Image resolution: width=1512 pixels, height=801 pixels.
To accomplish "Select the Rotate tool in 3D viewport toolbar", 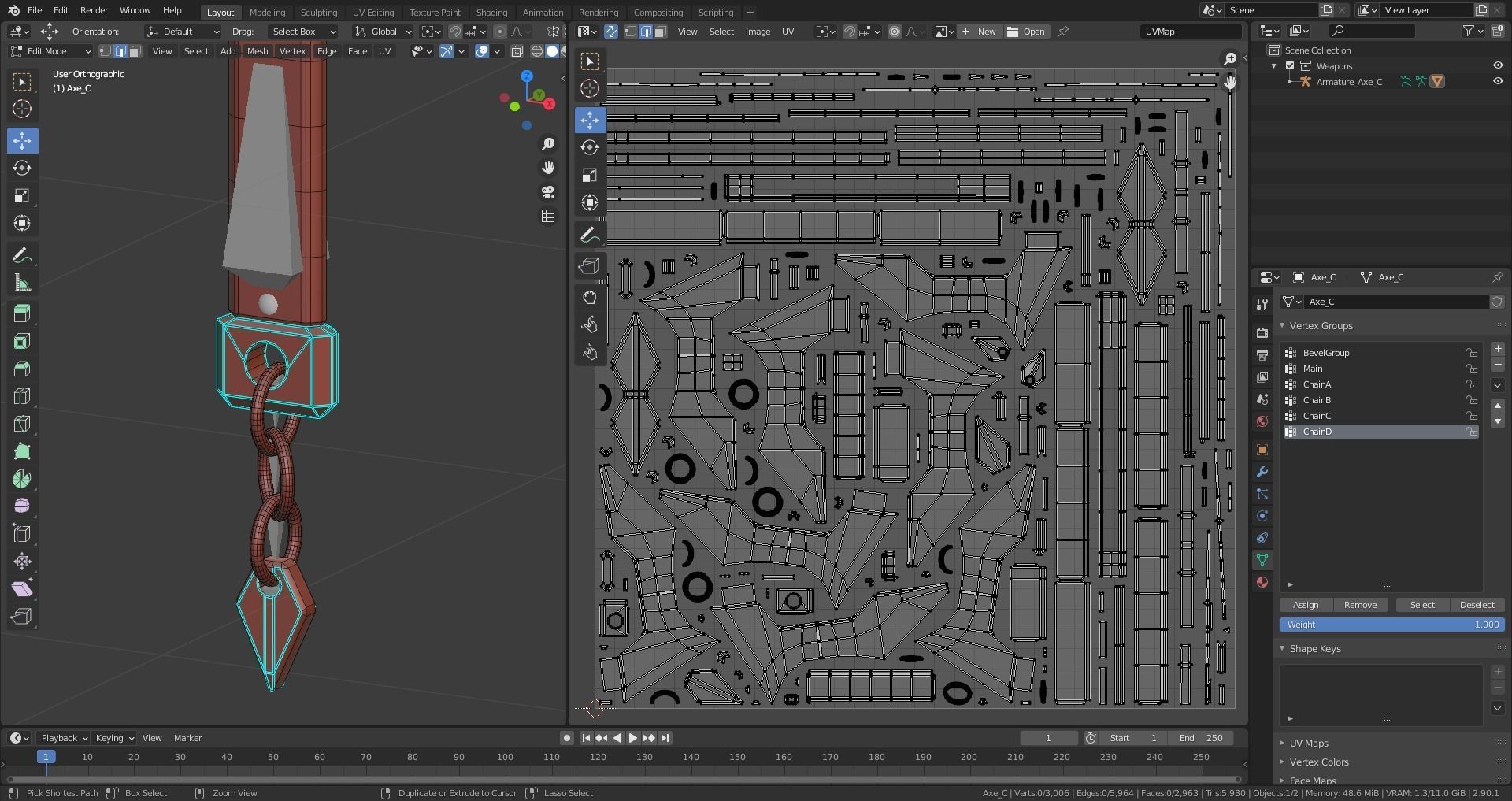I will click(x=22, y=169).
